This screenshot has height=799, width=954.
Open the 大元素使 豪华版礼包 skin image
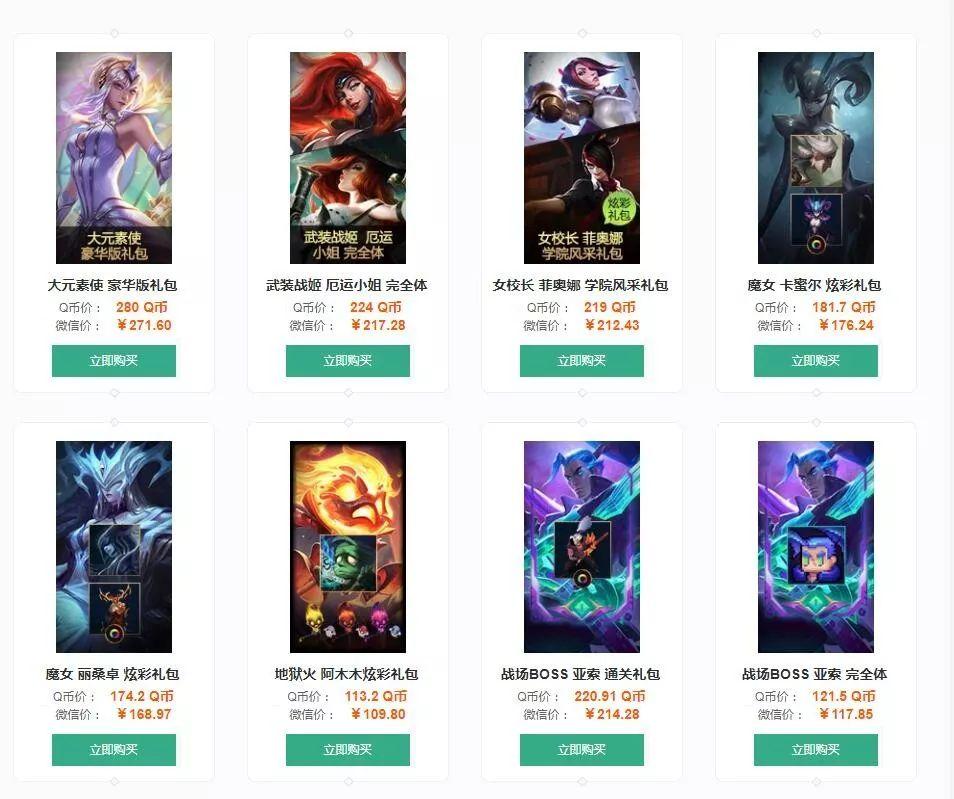[114, 158]
